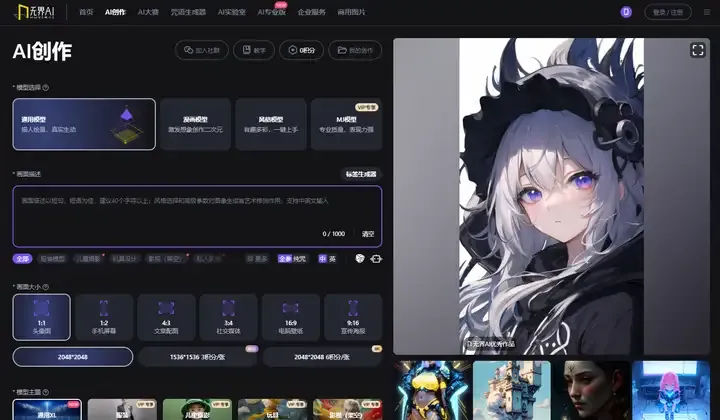720x420 pixels.
Task: Open the AI实验室 nav item
Action: coord(231,12)
